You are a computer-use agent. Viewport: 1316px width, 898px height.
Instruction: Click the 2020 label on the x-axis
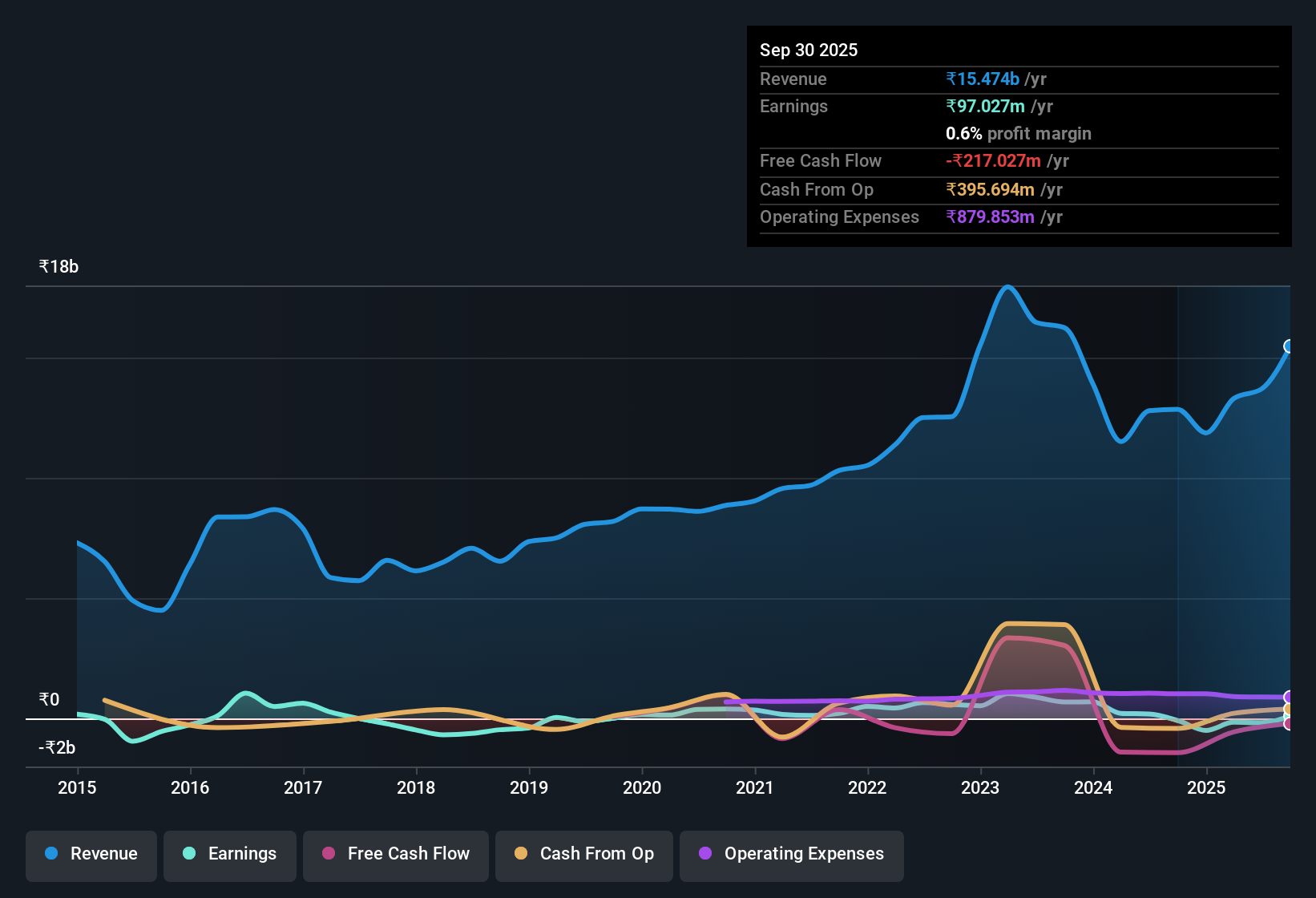click(642, 788)
